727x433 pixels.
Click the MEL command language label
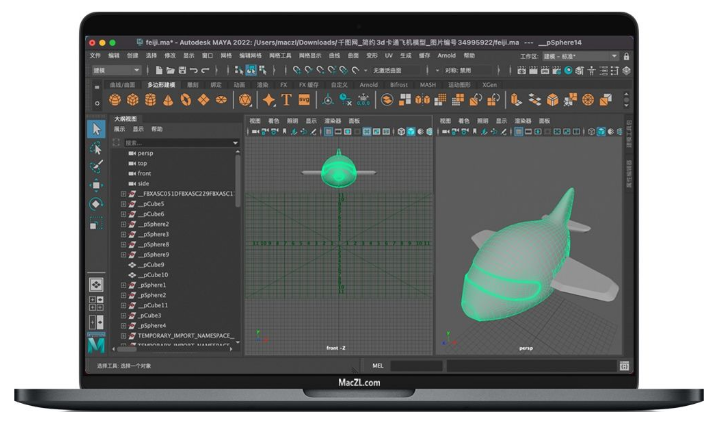pos(377,366)
